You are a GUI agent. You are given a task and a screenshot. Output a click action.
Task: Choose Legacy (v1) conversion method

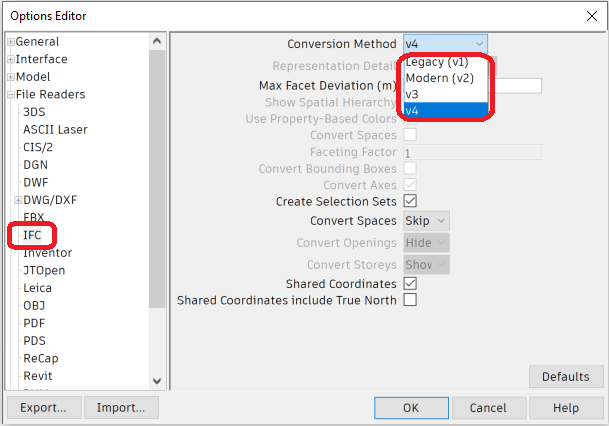(x=445, y=62)
